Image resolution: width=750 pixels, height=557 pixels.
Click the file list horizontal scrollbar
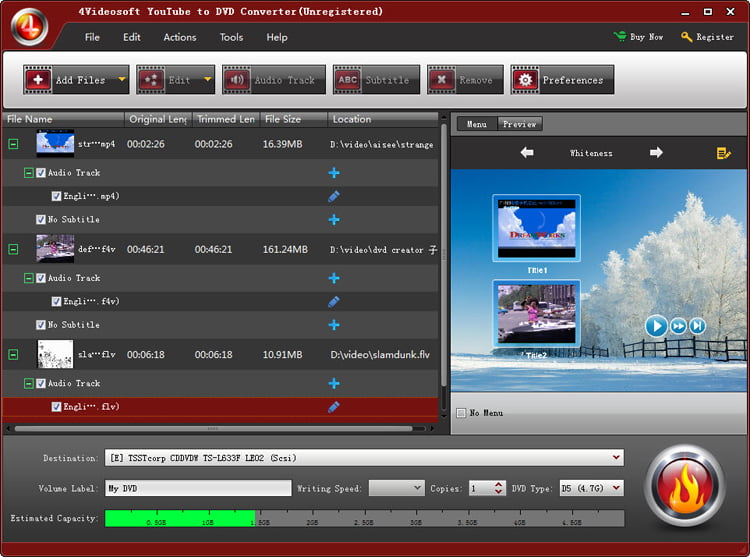coord(213,428)
